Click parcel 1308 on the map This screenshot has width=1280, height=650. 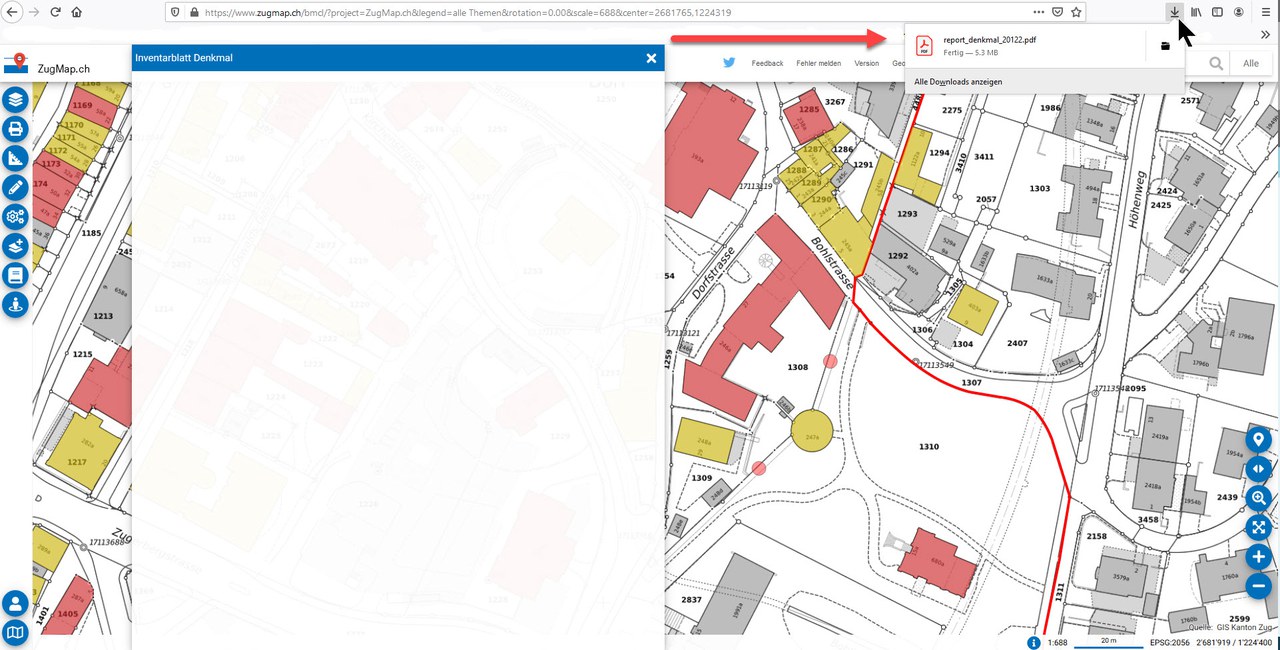(x=797, y=368)
